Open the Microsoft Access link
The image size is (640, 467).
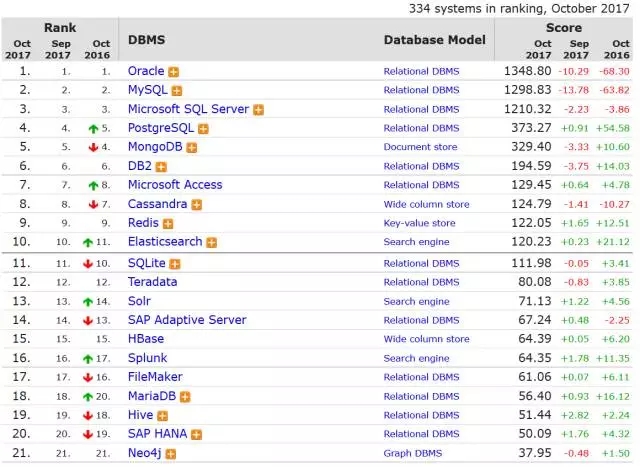coord(175,185)
